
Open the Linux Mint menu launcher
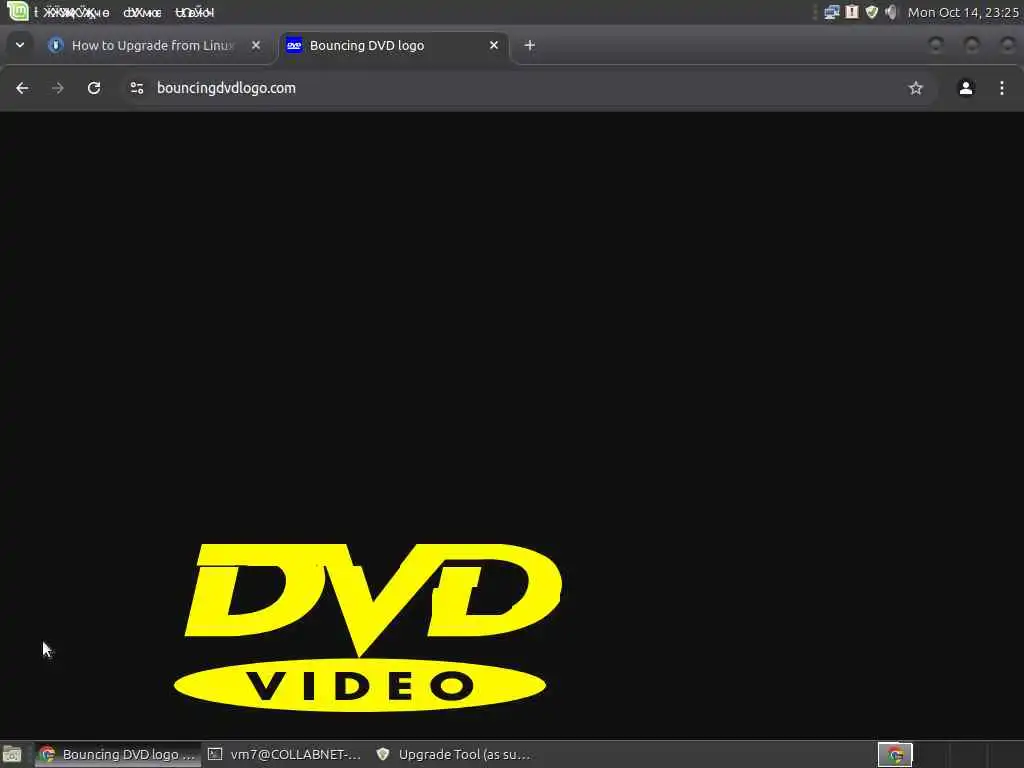coord(18,11)
